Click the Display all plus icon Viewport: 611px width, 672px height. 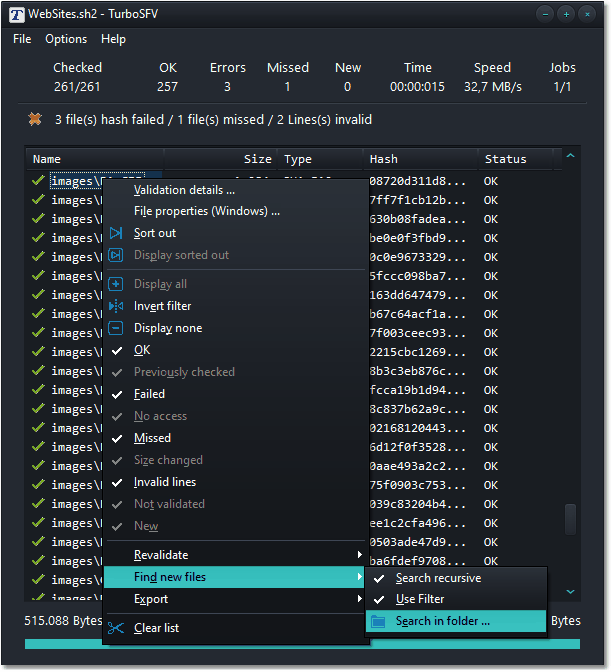pyautogui.click(x=116, y=284)
